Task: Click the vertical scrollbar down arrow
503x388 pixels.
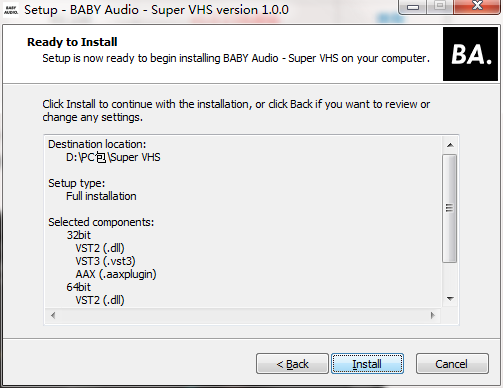Action: click(x=450, y=298)
